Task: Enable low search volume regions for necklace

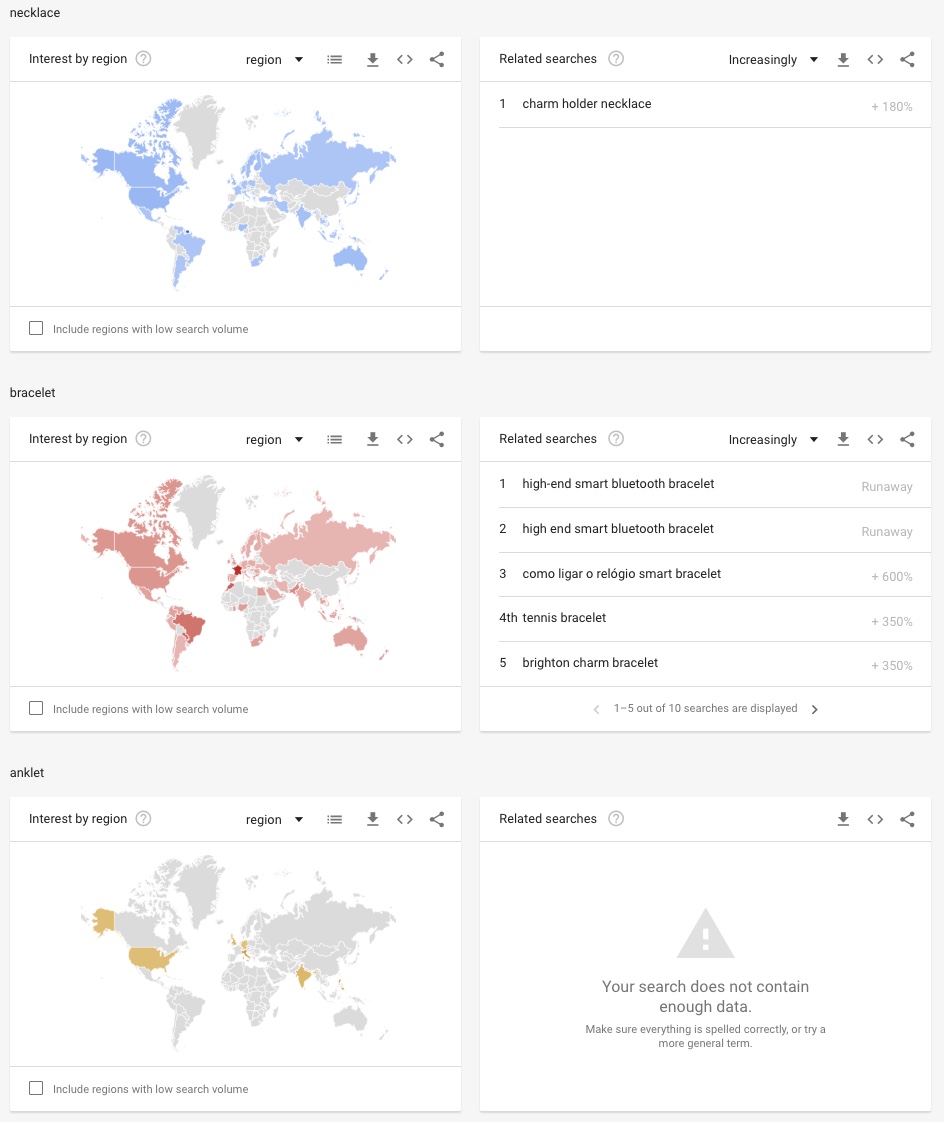Action: tap(36, 328)
